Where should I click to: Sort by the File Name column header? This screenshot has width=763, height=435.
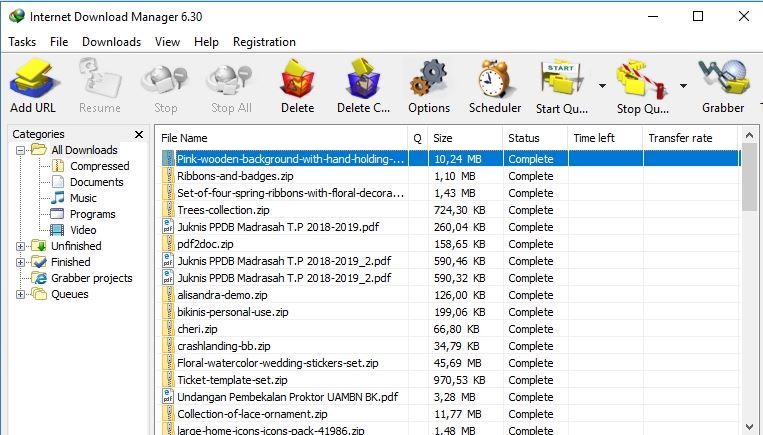[x=281, y=138]
